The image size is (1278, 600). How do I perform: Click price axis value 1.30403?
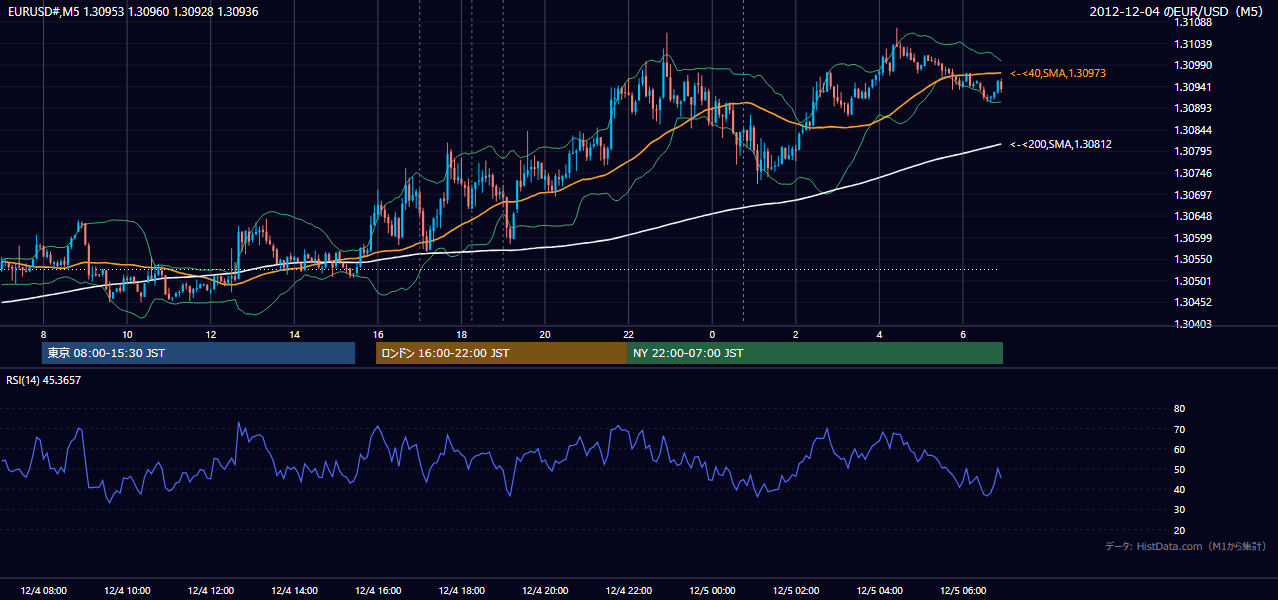point(1194,324)
